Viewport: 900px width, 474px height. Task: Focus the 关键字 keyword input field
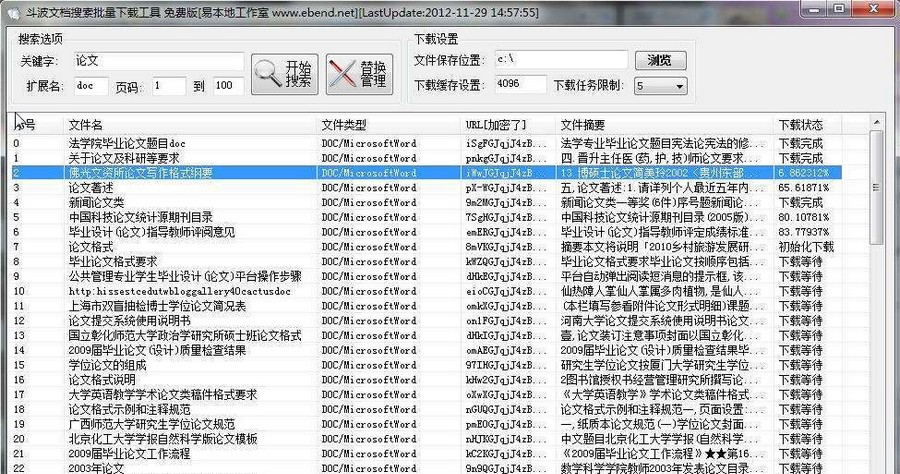(159, 61)
